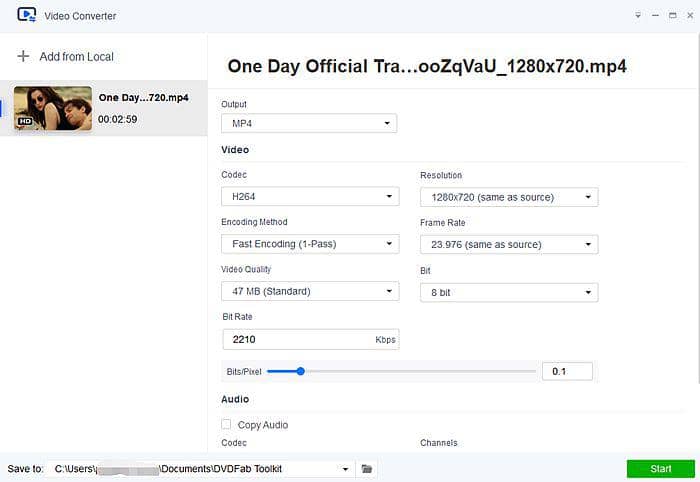
Task: Close the Video Converter window
Action: [687, 16]
